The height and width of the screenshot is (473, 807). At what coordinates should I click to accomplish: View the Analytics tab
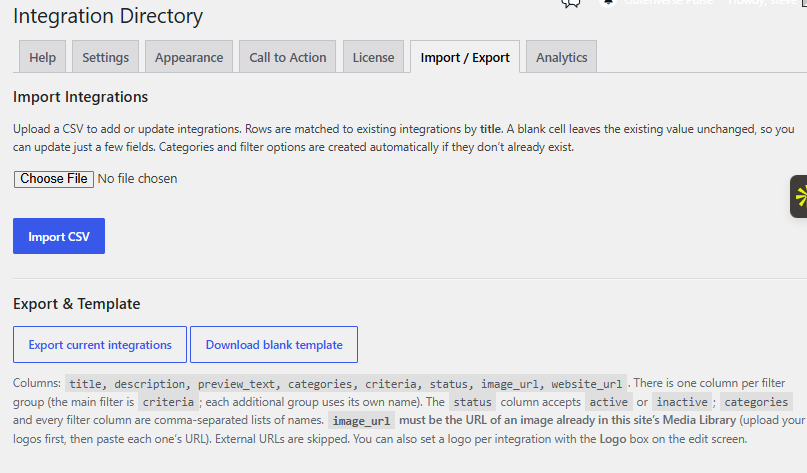[562, 57]
